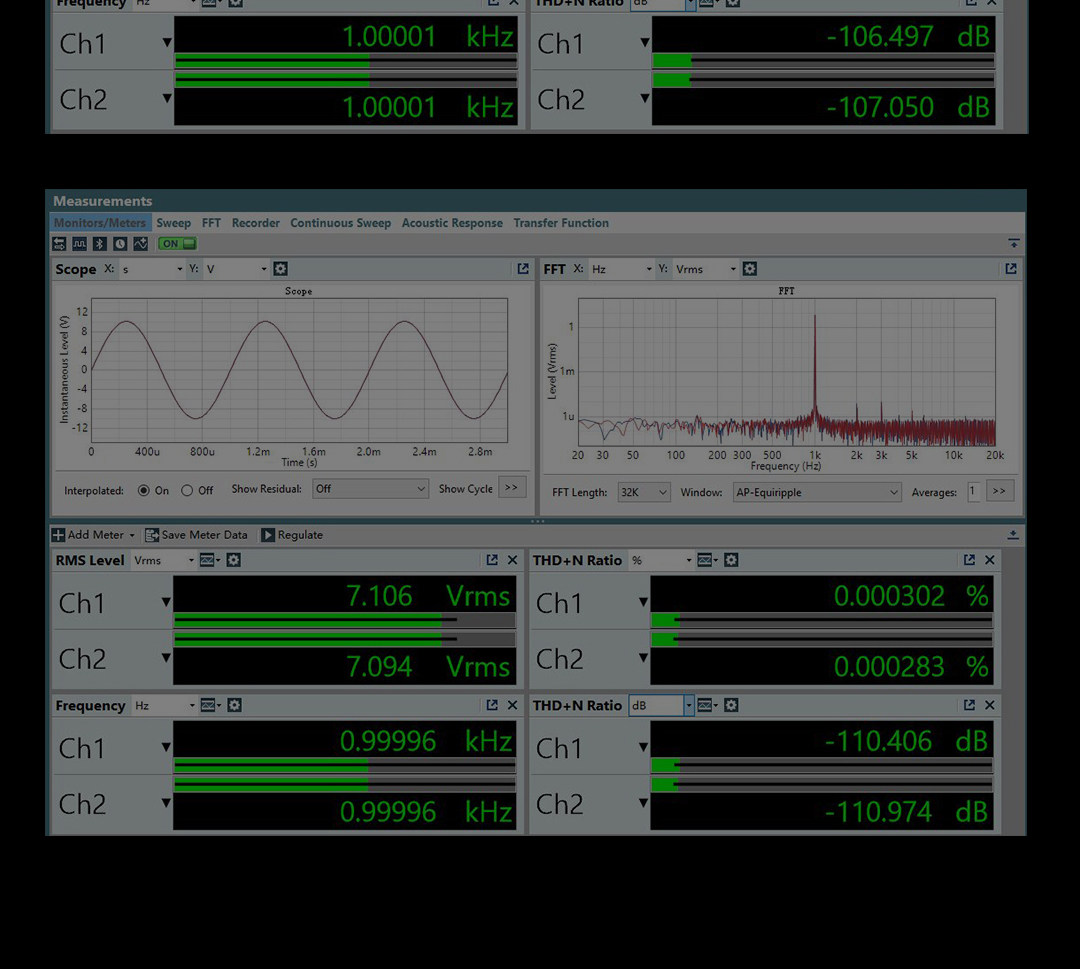The width and height of the screenshot is (1080, 969).
Task: Open Show Residual dropdown
Action: [371, 489]
